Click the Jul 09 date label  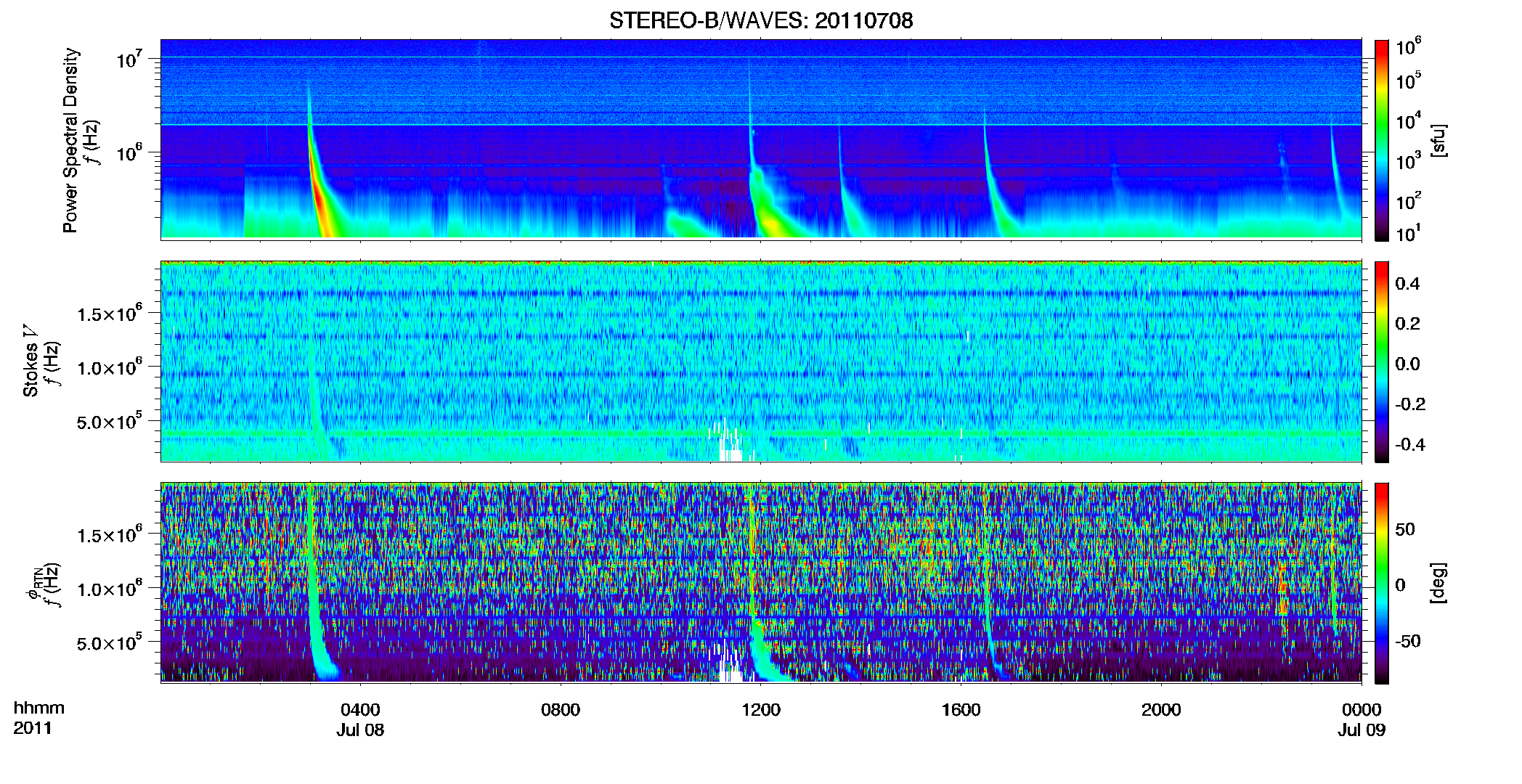pyautogui.click(x=1362, y=730)
